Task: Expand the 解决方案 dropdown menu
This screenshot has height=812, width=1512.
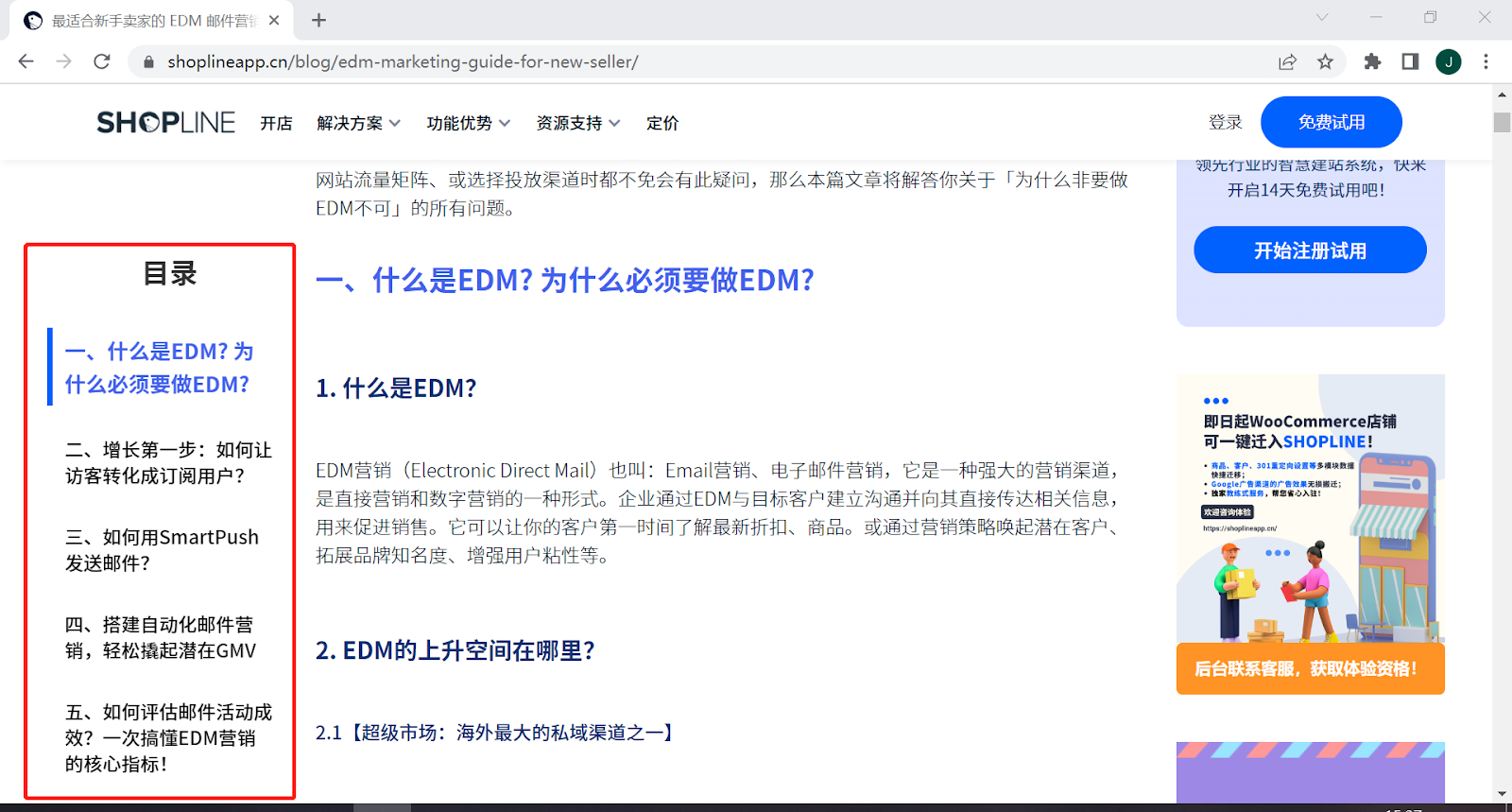Action: click(358, 123)
